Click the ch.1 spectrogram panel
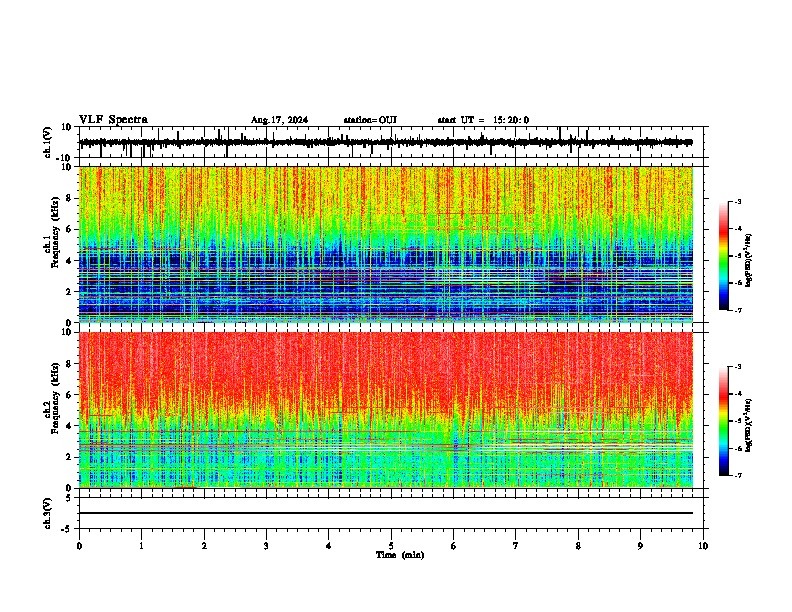Image resolution: width=792 pixels, height=612 pixels. [386, 244]
